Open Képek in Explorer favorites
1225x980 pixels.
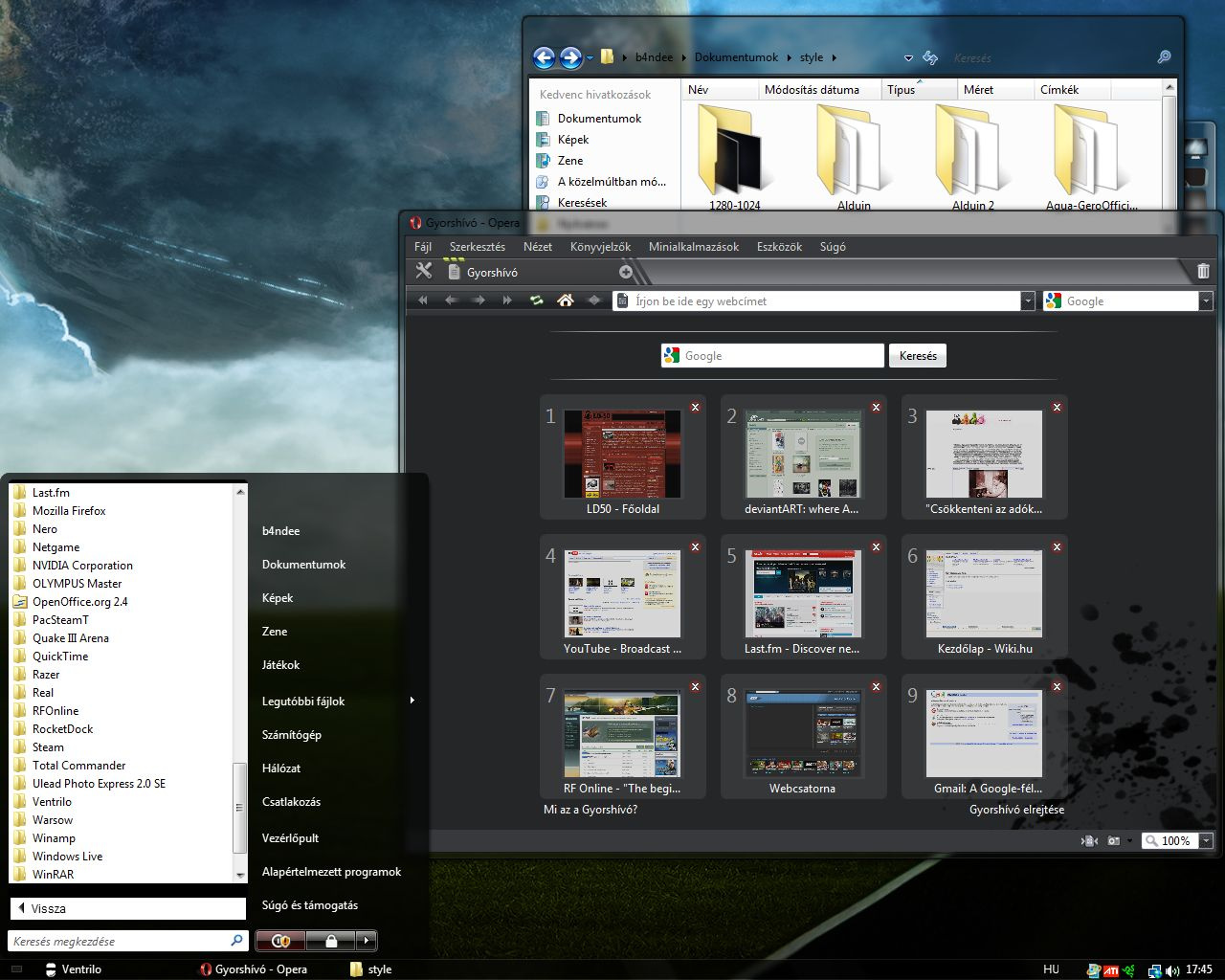click(573, 140)
